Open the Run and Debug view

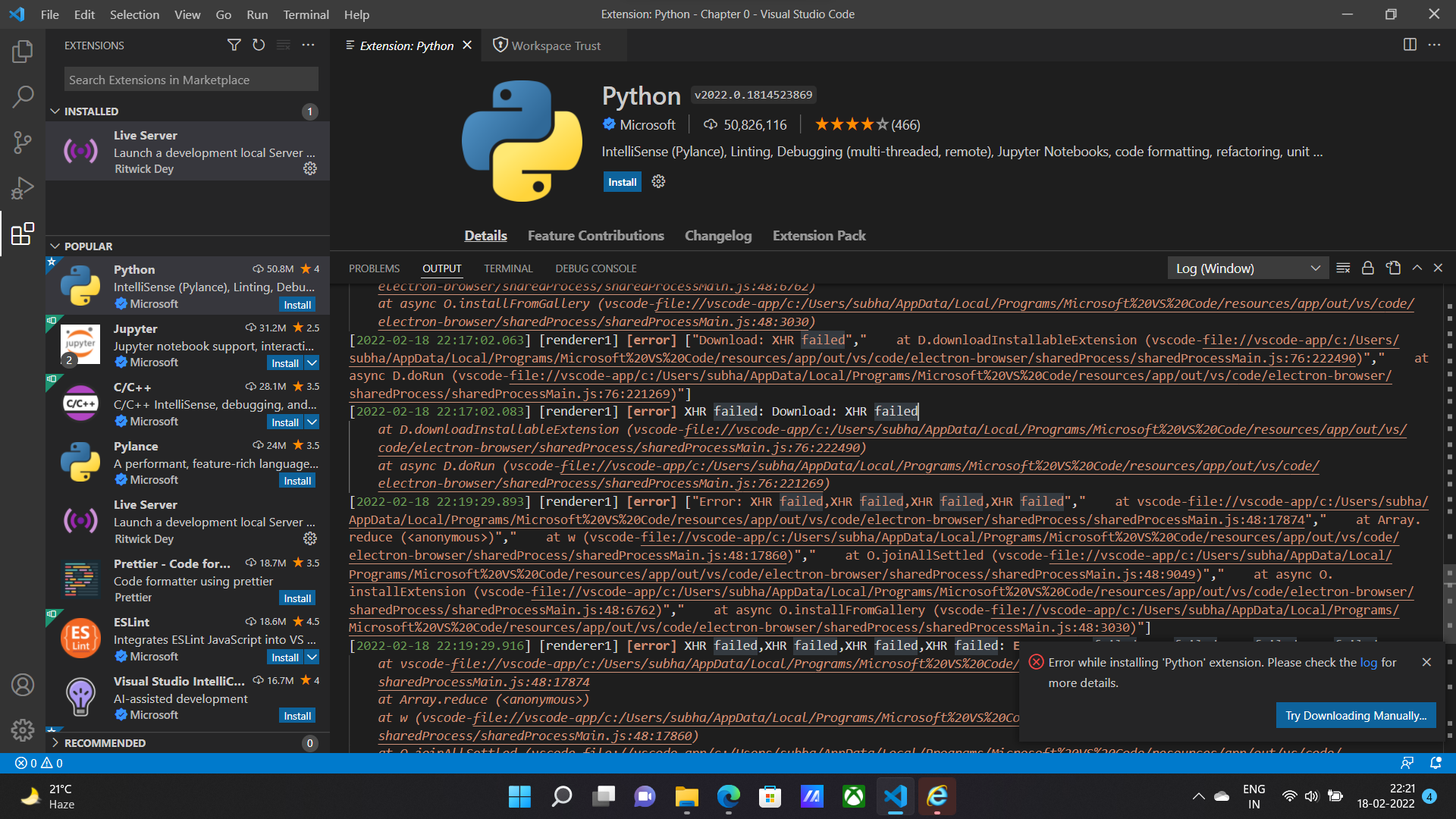click(x=23, y=188)
